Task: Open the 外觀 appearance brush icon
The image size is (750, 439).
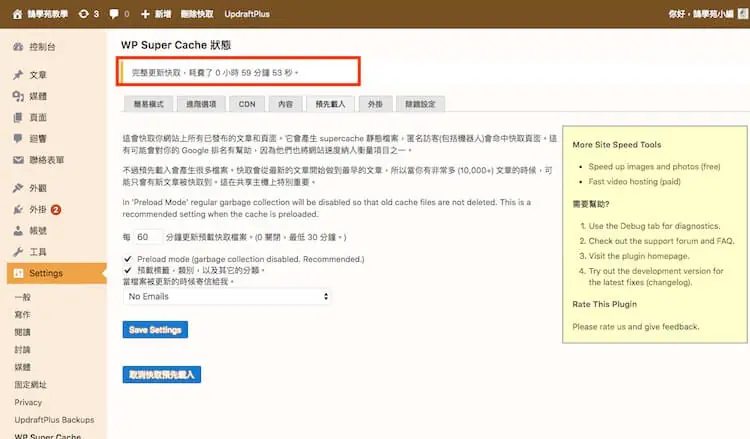Action: 18,188
